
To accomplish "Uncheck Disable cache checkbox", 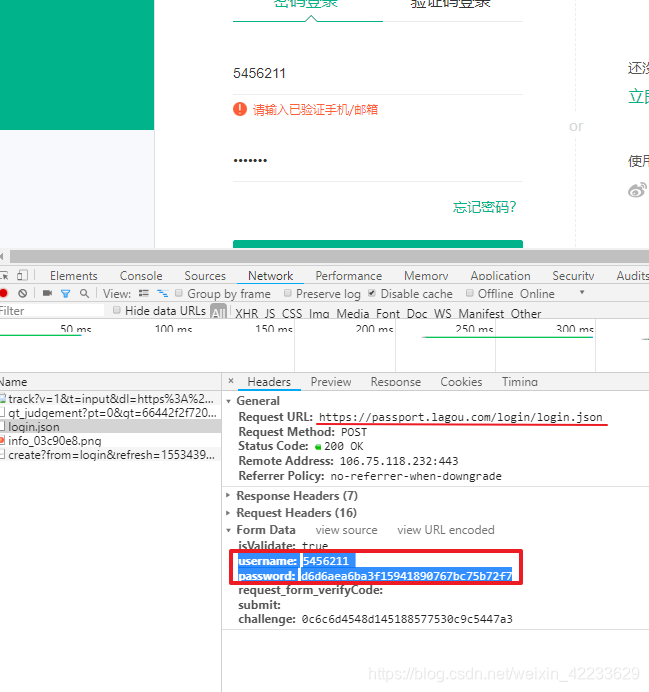I will pyautogui.click(x=372, y=293).
